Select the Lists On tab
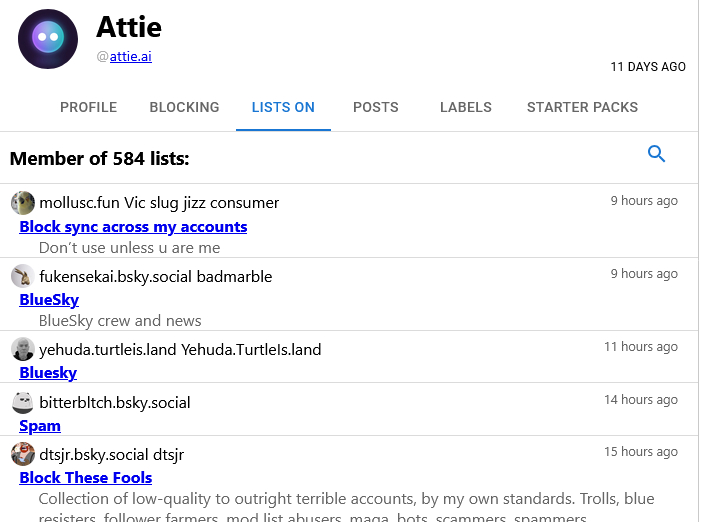Image resolution: width=703 pixels, height=522 pixels. click(x=283, y=107)
